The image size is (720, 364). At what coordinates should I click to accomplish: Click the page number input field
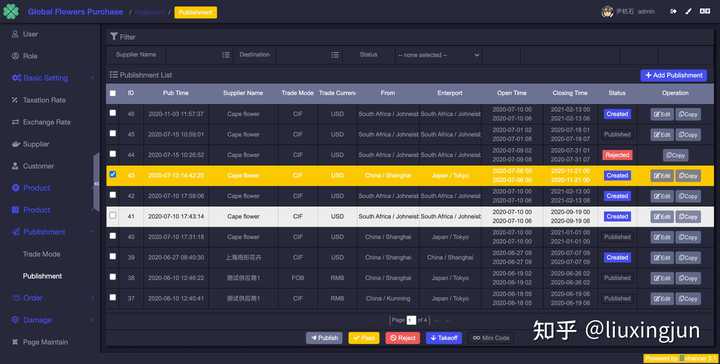point(411,320)
